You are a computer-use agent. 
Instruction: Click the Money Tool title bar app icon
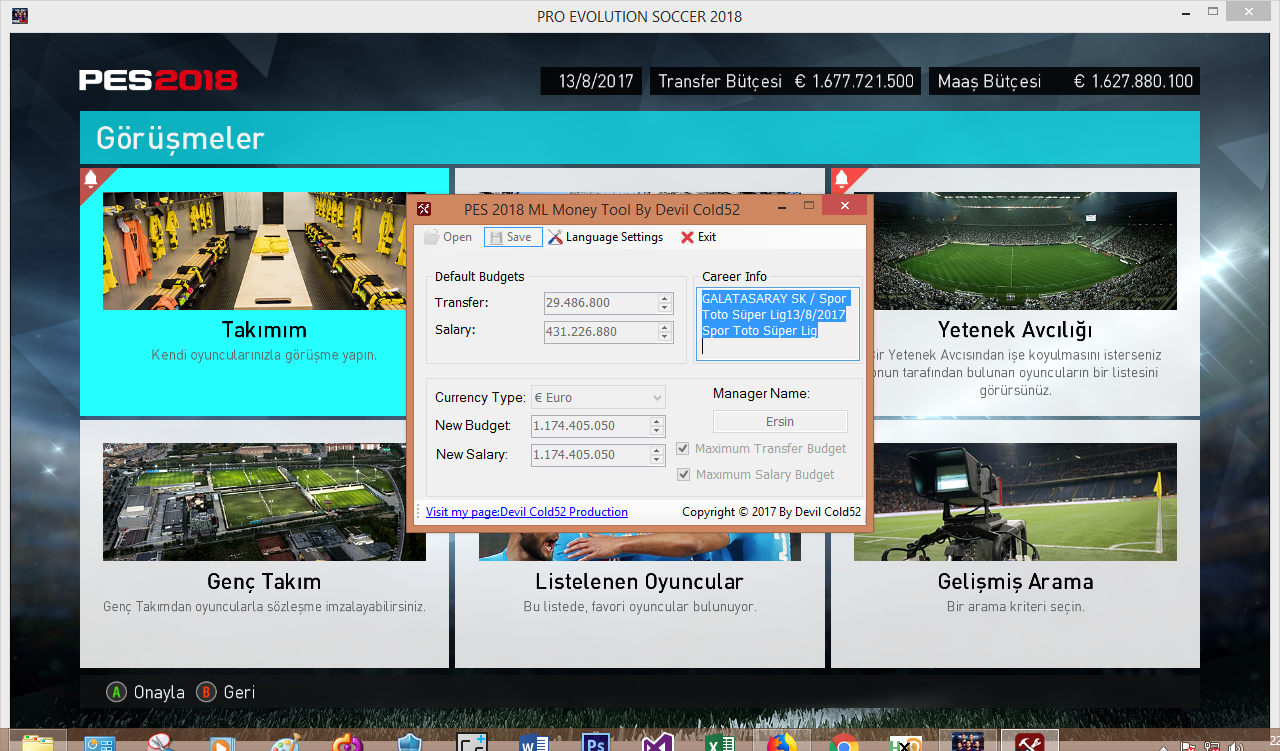coord(424,209)
